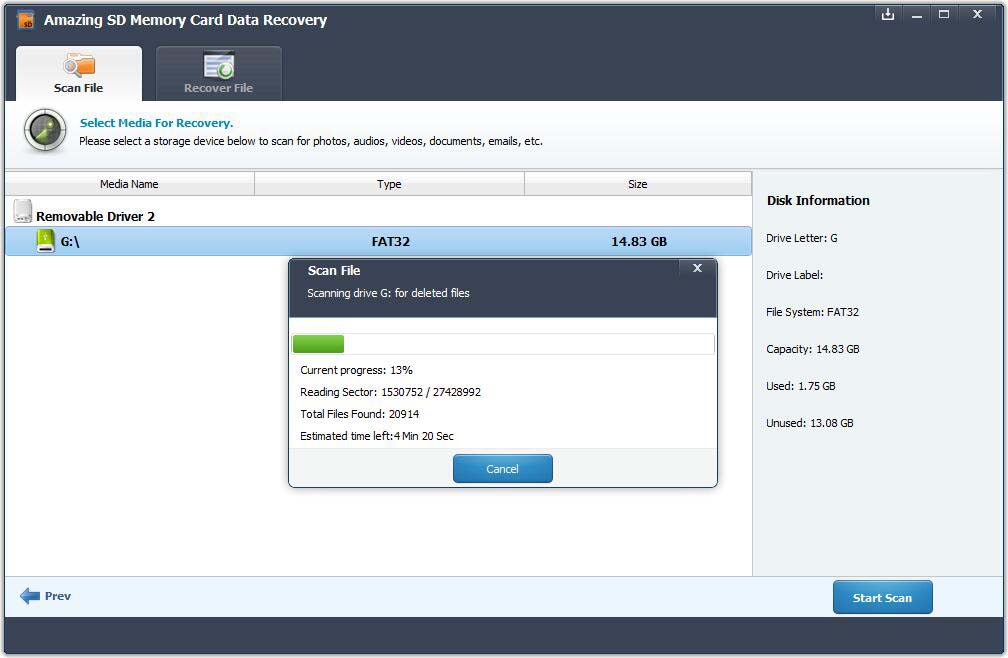Click the Drive Label: text
1008x658 pixels.
794,275
